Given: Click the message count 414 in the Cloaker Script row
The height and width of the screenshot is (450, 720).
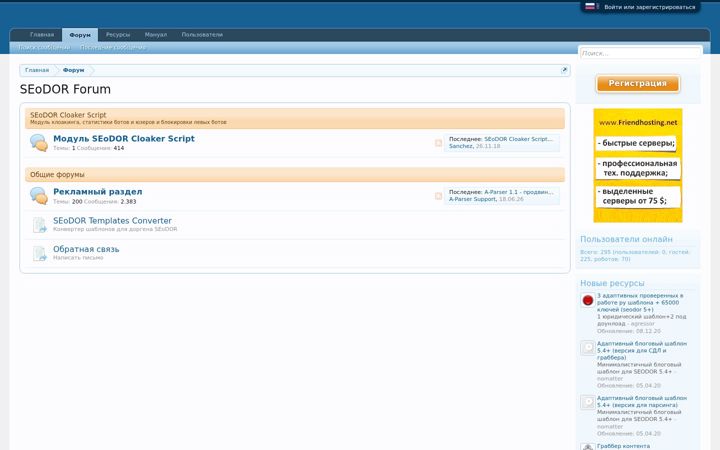Looking at the screenshot, I should point(119,148).
